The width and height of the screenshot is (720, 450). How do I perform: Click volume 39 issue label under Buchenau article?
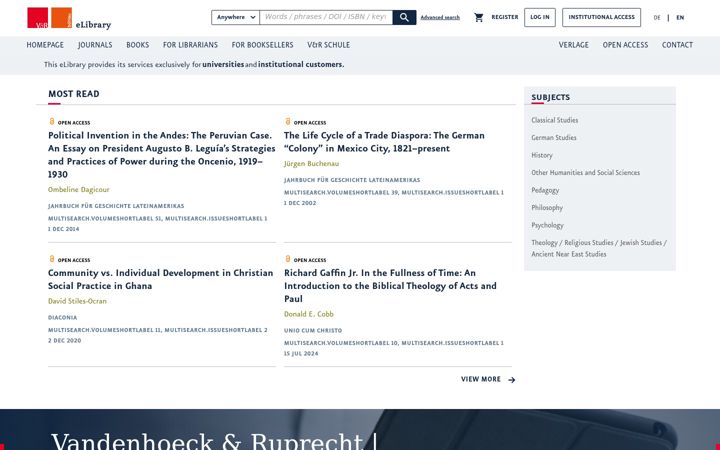[394, 192]
